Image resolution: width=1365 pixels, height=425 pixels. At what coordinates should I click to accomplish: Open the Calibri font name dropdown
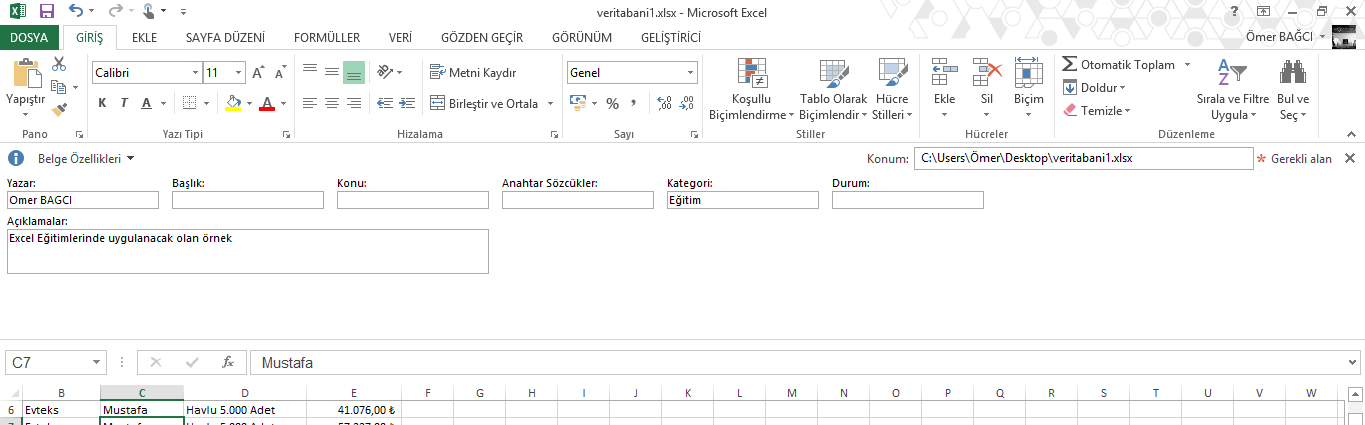[195, 73]
